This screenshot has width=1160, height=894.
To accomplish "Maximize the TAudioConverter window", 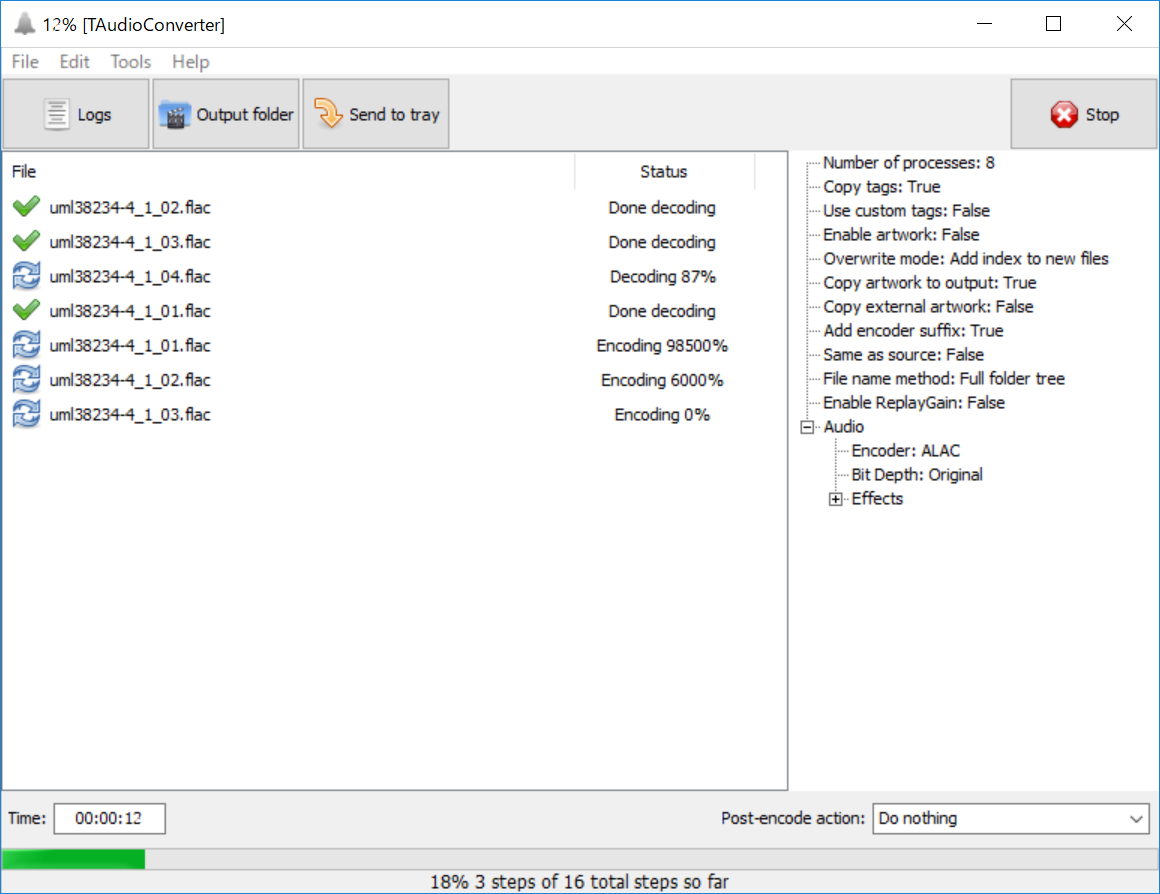I will pyautogui.click(x=1053, y=24).
